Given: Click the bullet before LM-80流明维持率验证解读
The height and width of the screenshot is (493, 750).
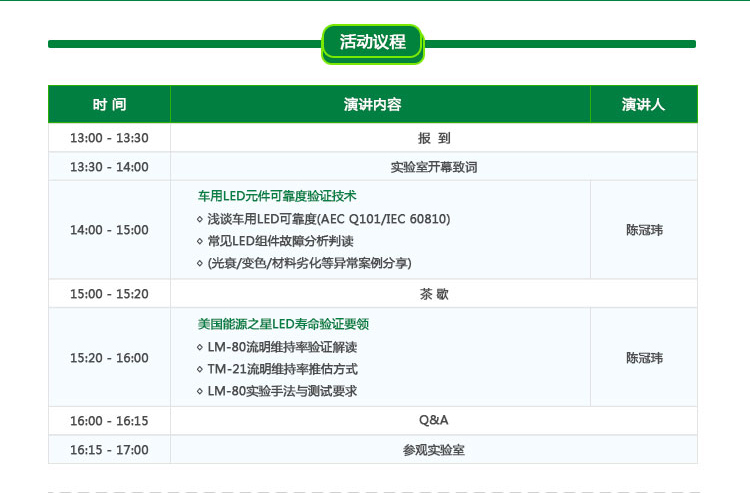Looking at the screenshot, I should click(200, 347).
